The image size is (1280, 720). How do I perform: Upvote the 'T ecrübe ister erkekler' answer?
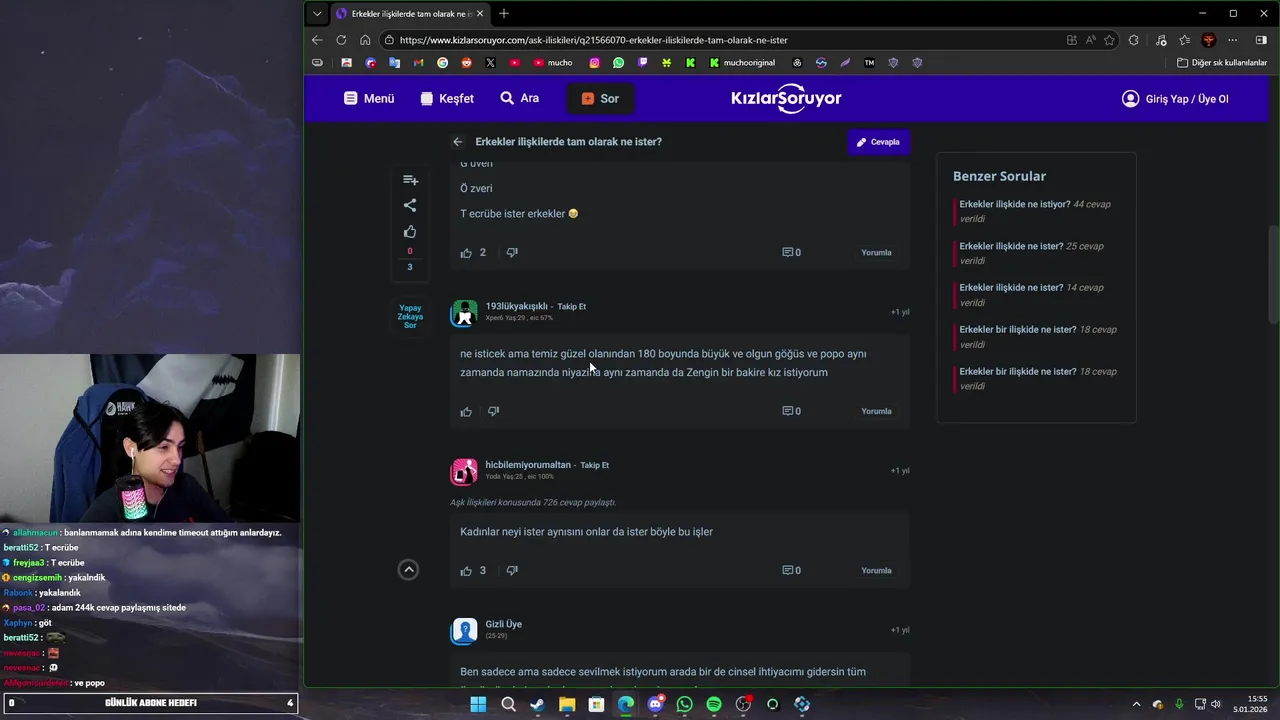click(x=466, y=253)
